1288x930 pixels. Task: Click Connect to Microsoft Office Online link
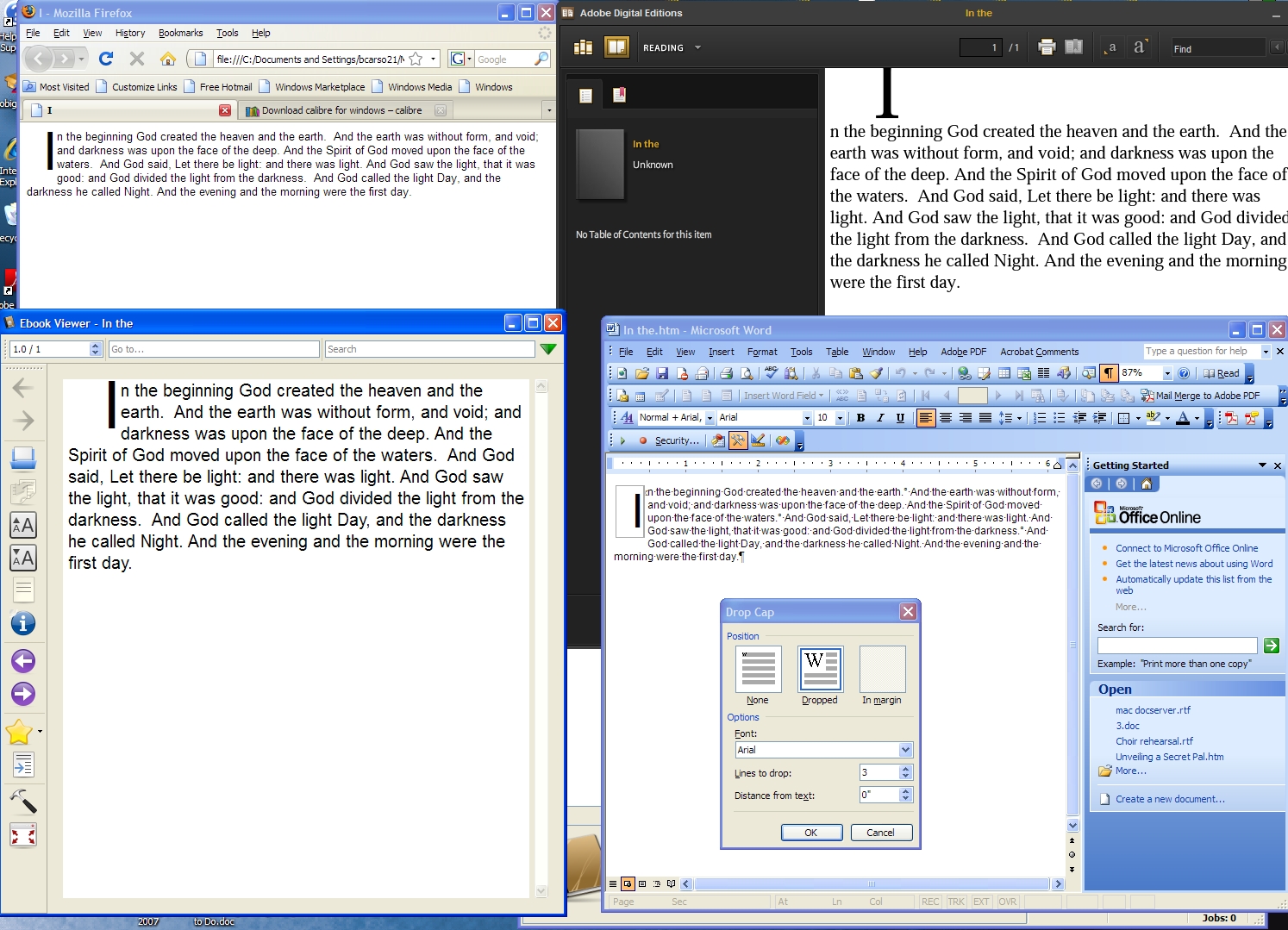[1186, 548]
